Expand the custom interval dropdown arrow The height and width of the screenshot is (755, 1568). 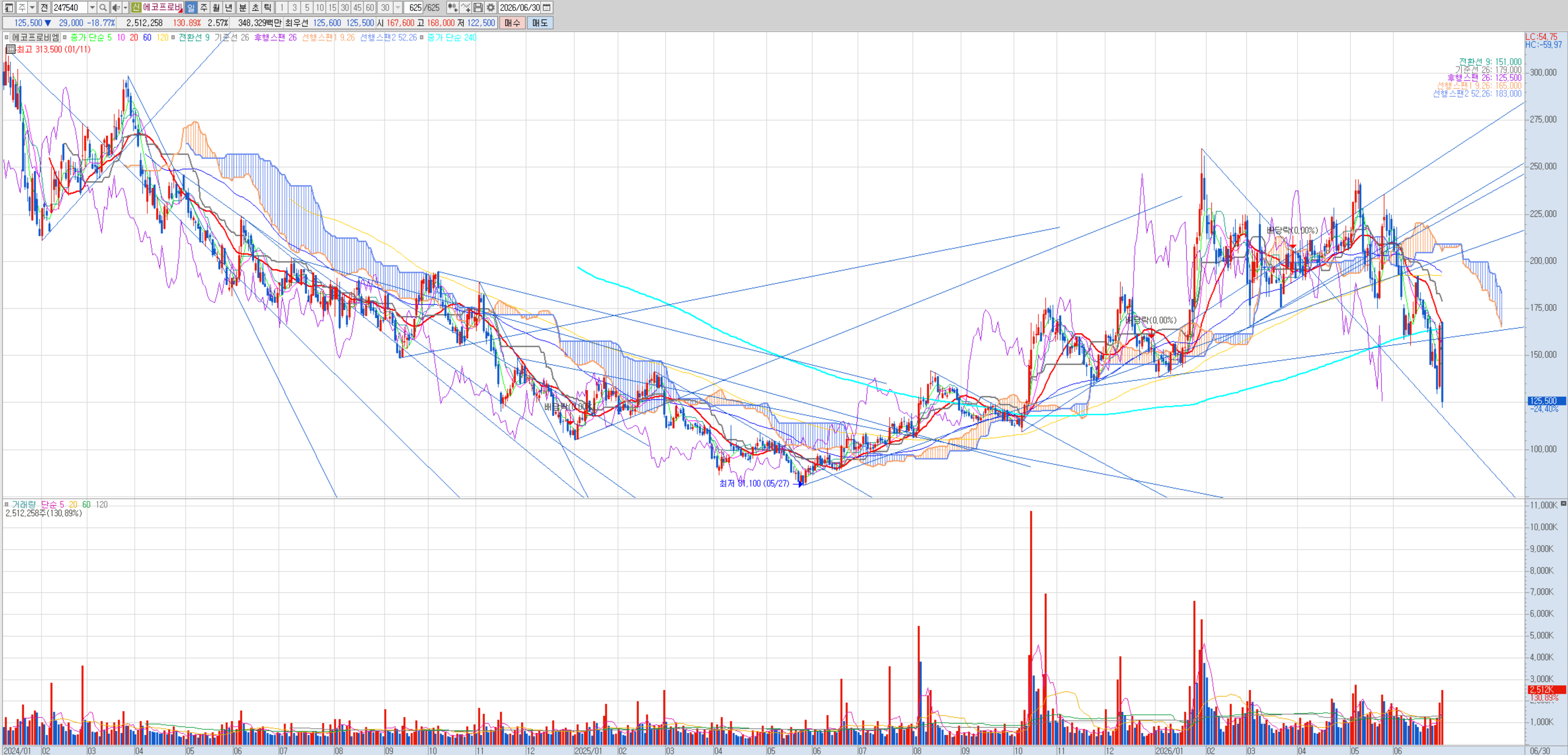click(x=398, y=7)
